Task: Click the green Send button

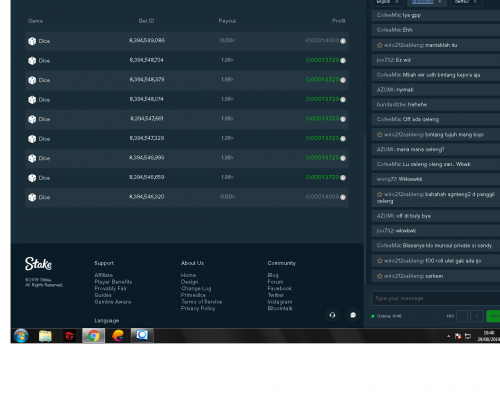Action: tap(493, 316)
